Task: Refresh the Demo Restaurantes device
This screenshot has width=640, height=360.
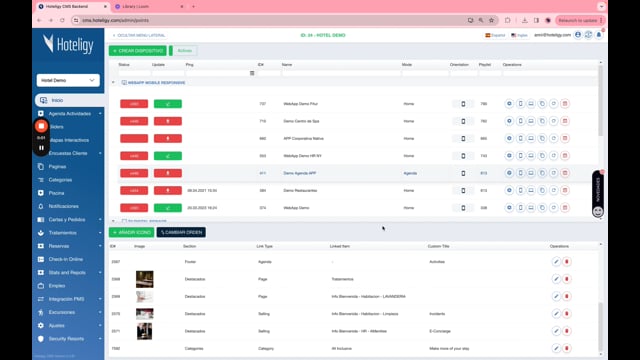Action: click(553, 191)
